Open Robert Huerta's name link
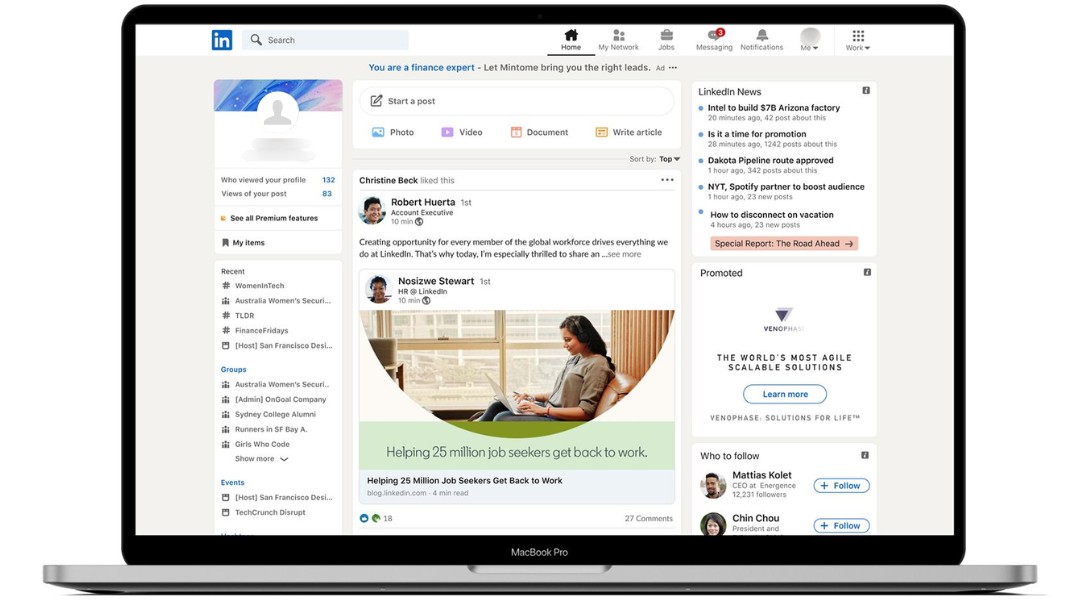The width and height of the screenshot is (1080, 600). [423, 202]
